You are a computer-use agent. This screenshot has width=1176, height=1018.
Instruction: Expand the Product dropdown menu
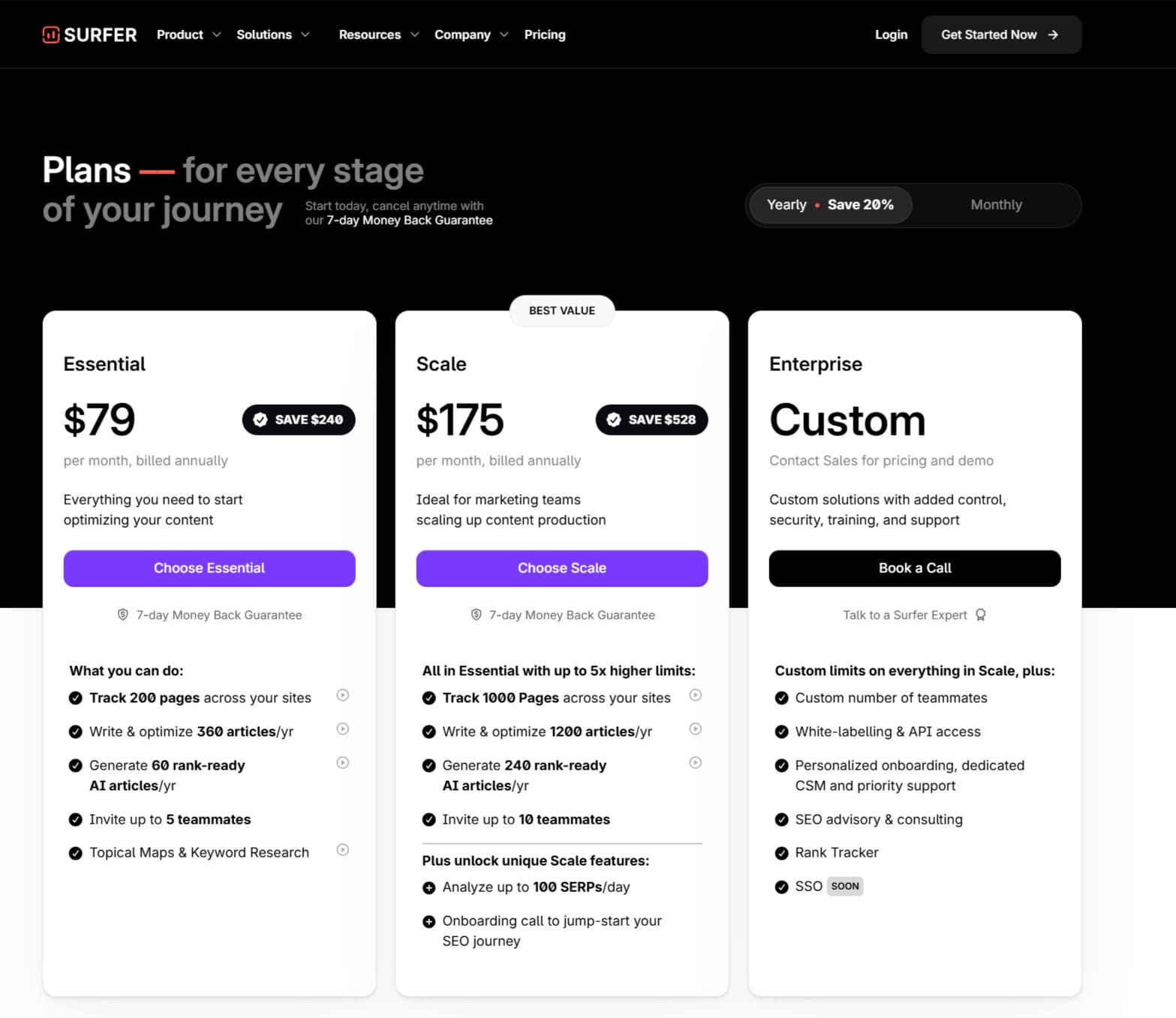(188, 35)
